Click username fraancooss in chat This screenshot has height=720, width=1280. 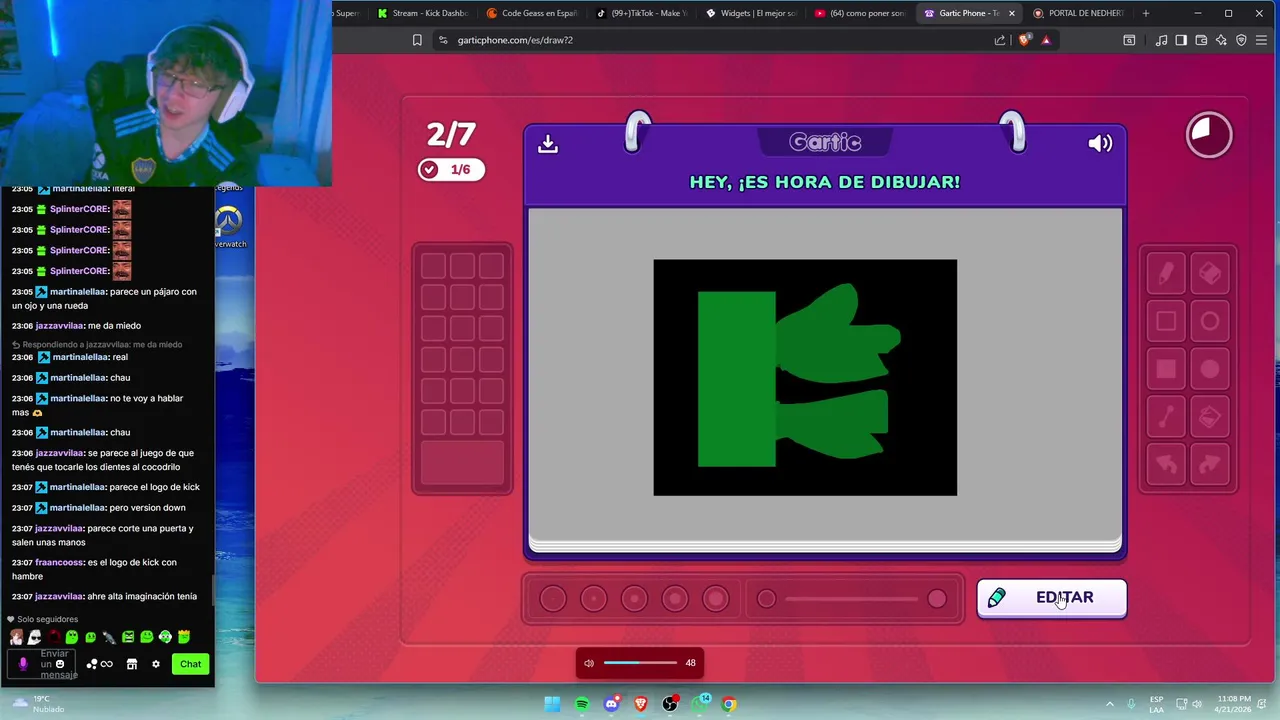[59, 563]
